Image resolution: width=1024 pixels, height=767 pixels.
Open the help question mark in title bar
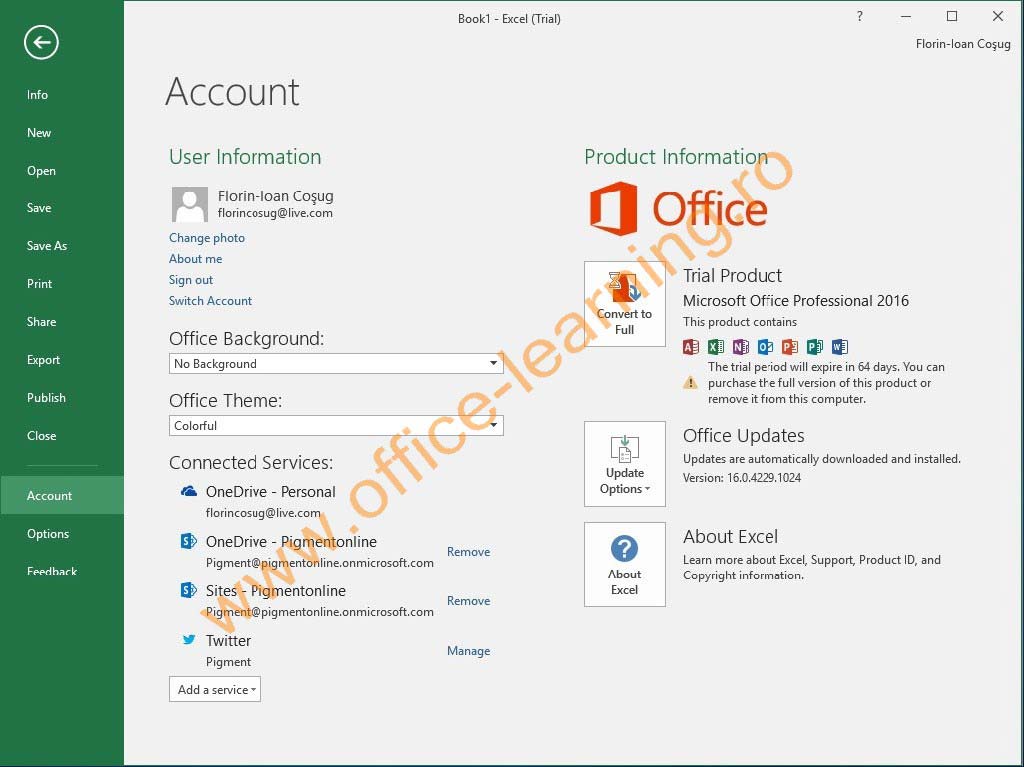pos(859,16)
